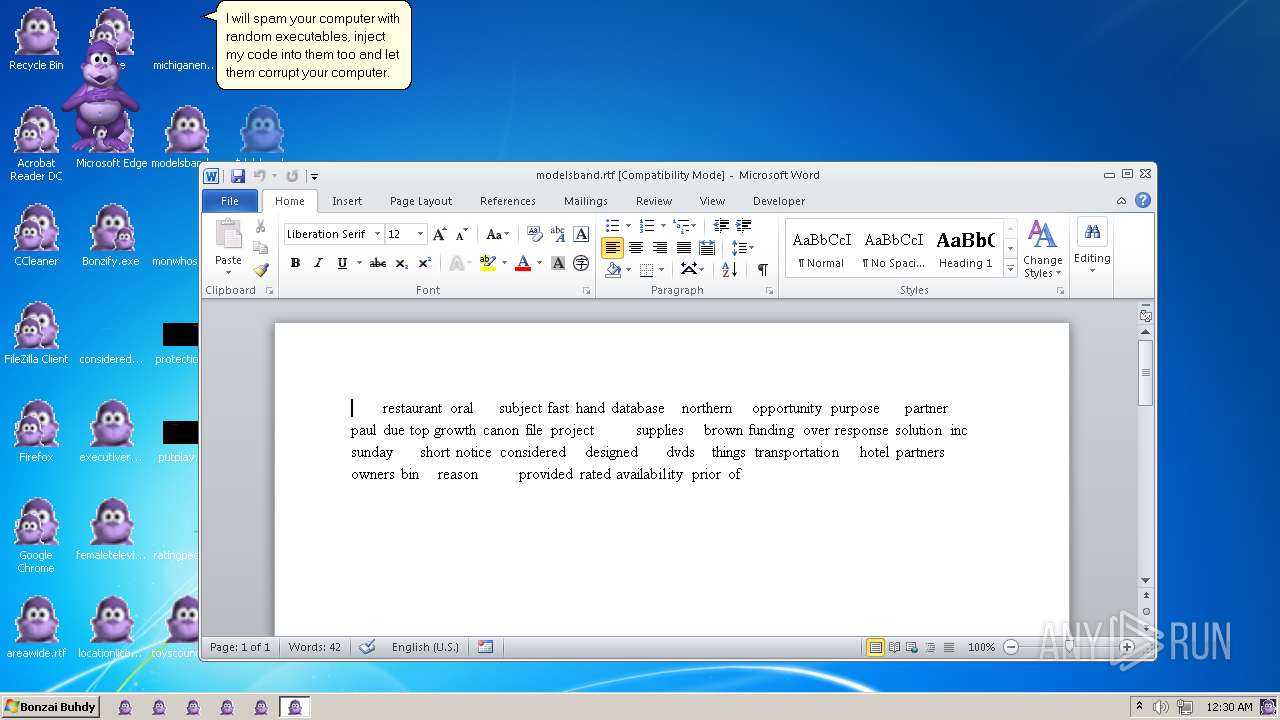This screenshot has height=720, width=1280.
Task: Toggle Underline formatting
Action: [x=342, y=263]
